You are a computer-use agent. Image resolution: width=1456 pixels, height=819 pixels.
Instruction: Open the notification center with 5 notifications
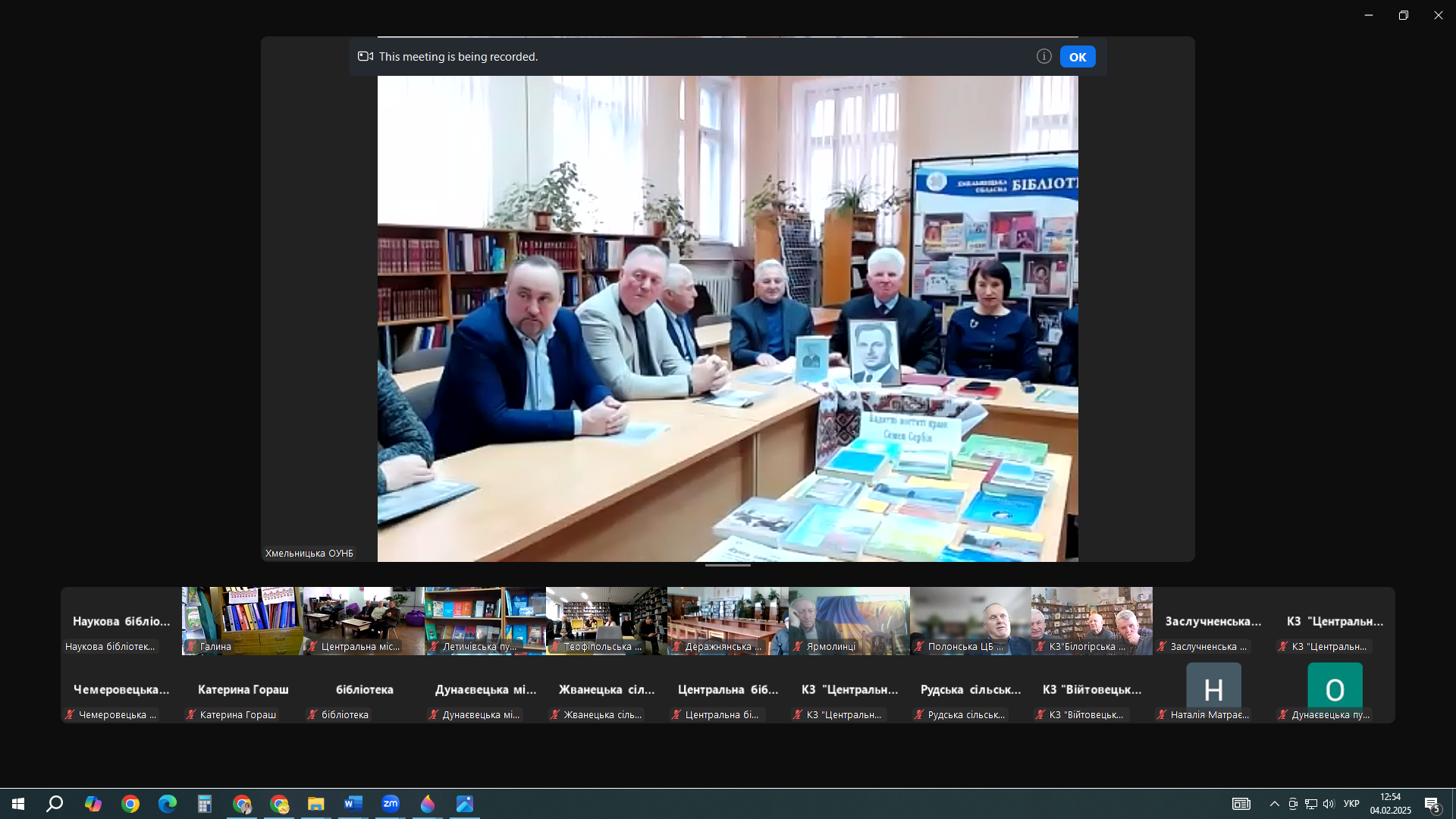1432,805
